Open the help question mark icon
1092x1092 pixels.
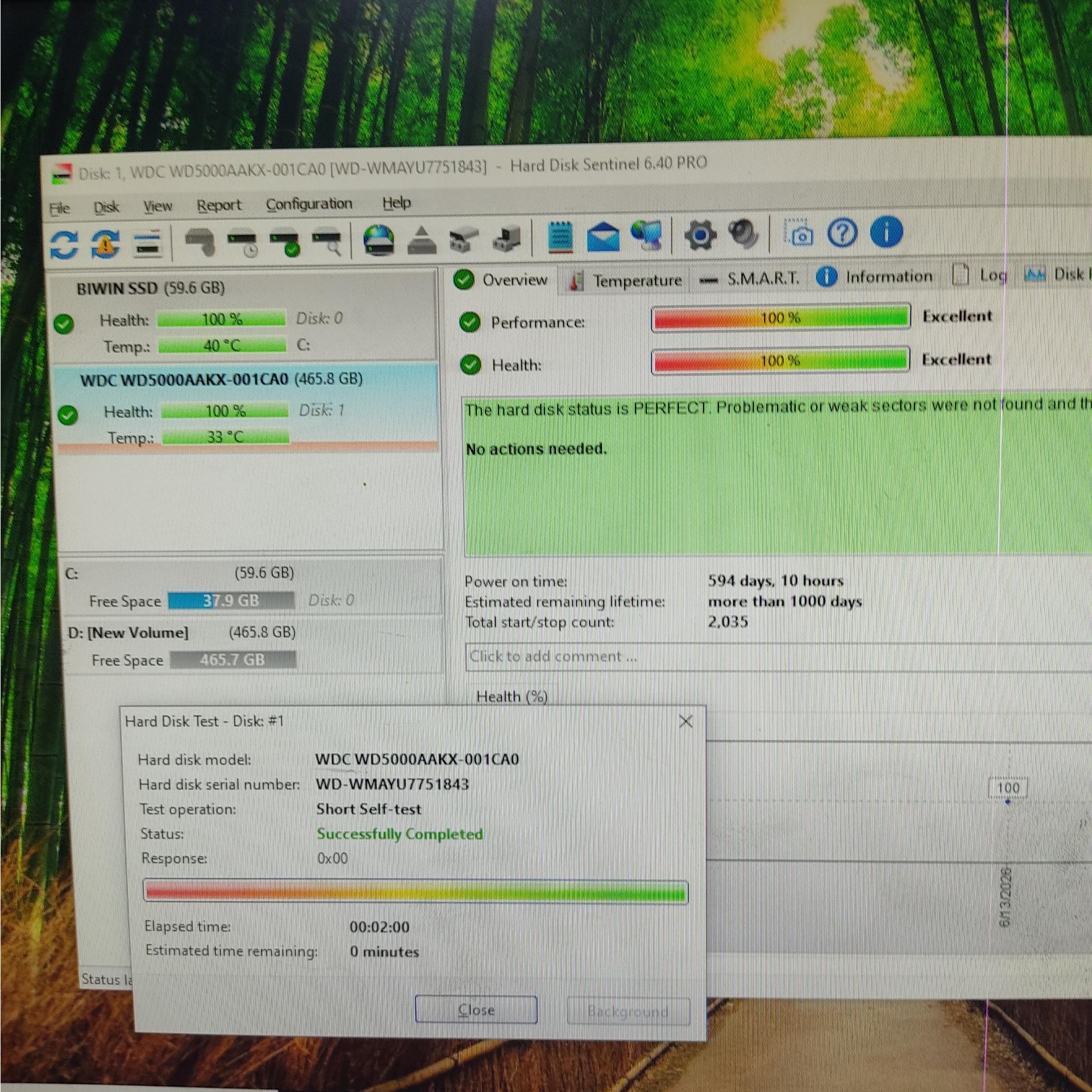842,232
